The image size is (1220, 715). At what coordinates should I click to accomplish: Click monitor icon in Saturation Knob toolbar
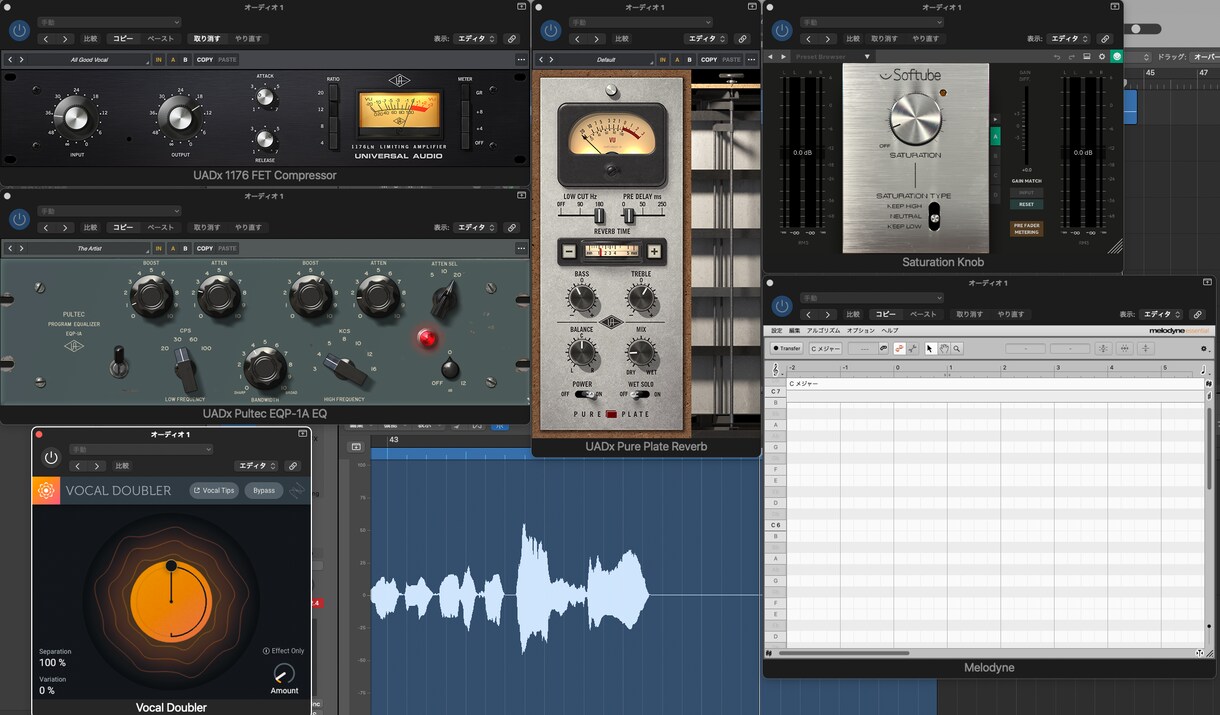[x=1087, y=56]
